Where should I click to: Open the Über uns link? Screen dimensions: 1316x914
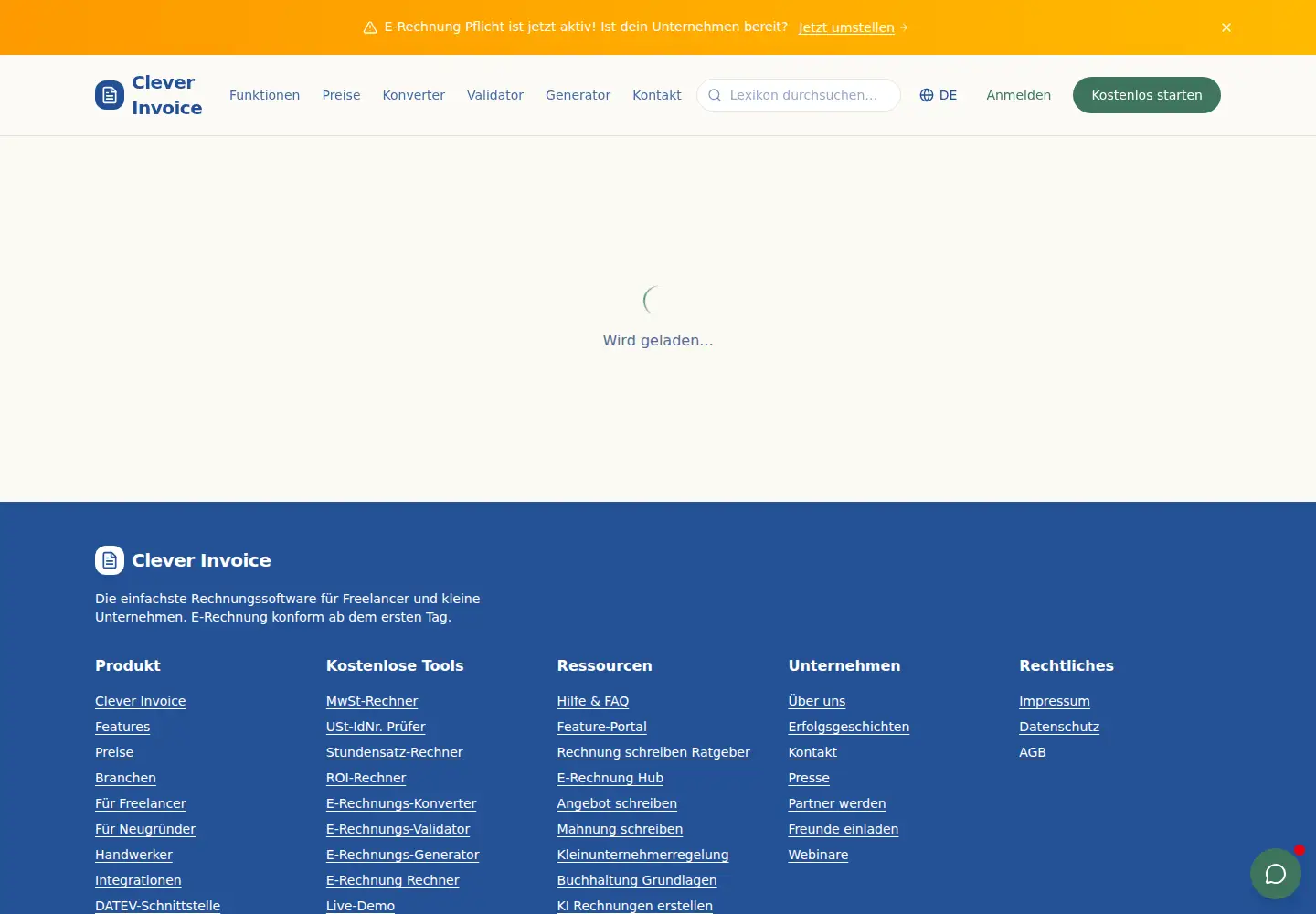coord(817,701)
